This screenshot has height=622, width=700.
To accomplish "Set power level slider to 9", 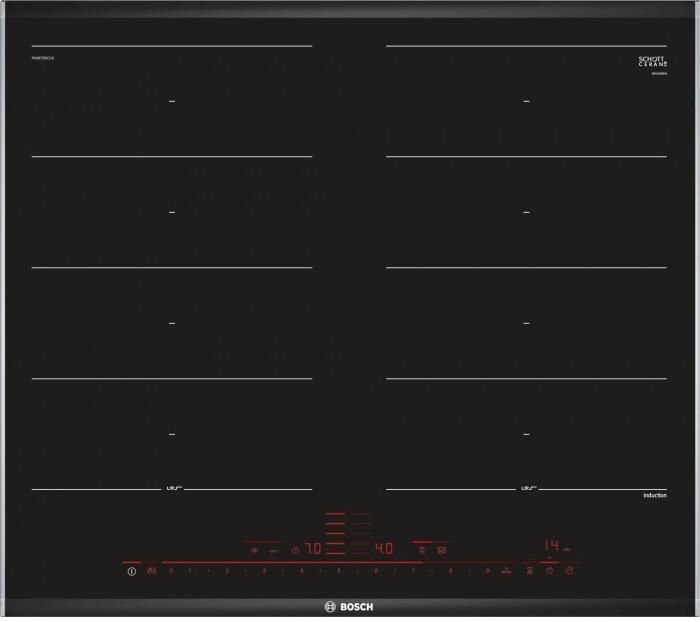I will [488, 571].
